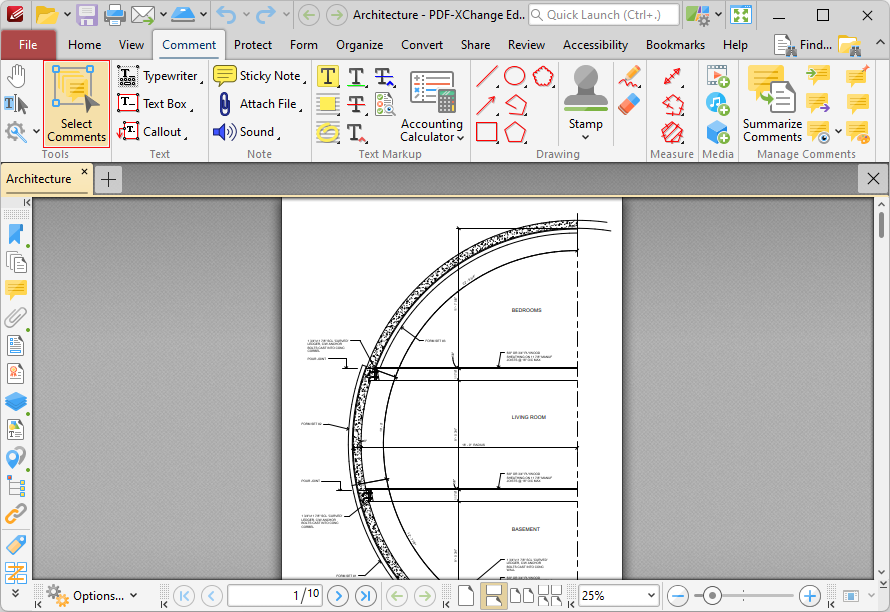Open the File menu

28,45
